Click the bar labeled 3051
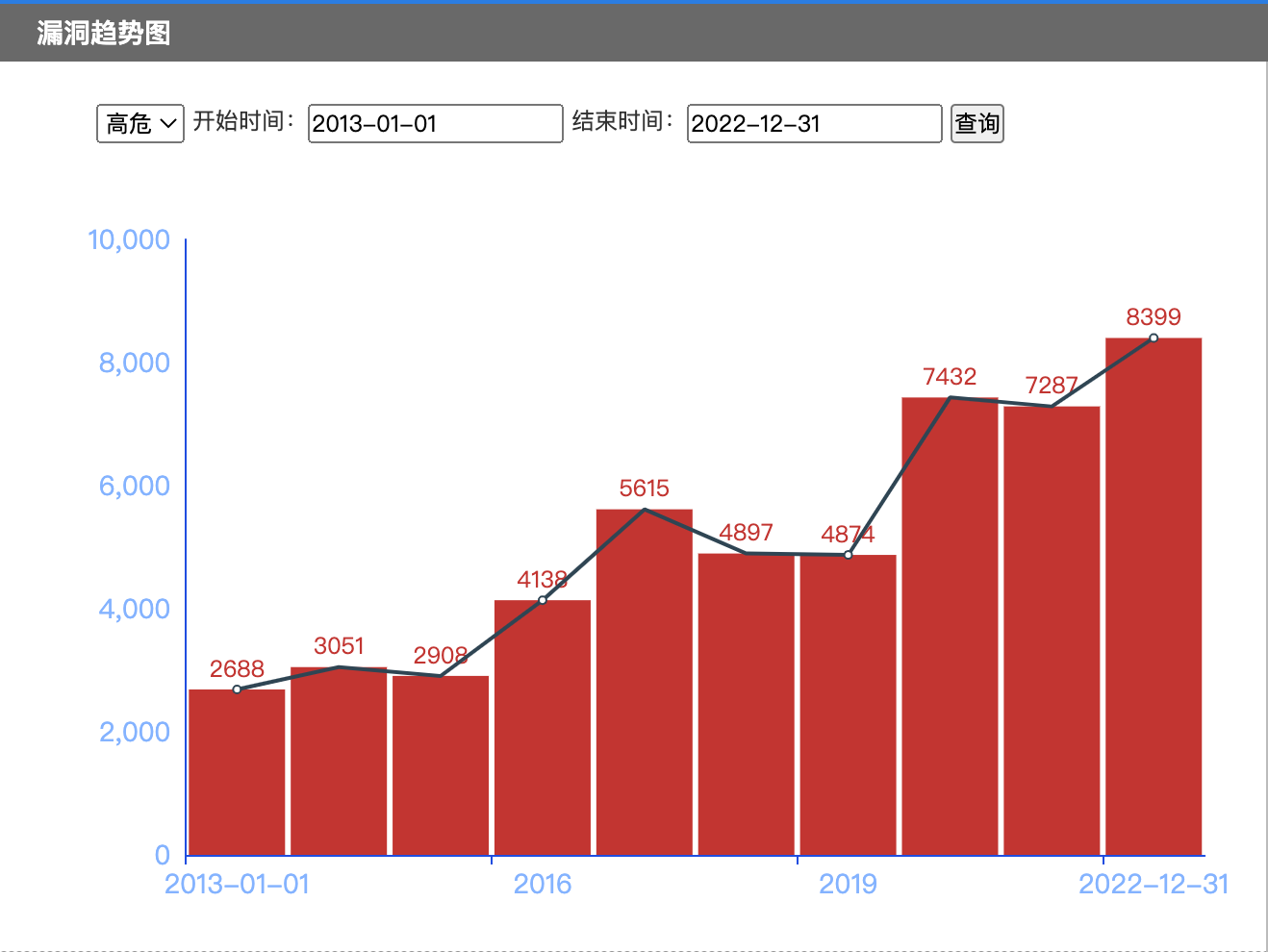 339,761
